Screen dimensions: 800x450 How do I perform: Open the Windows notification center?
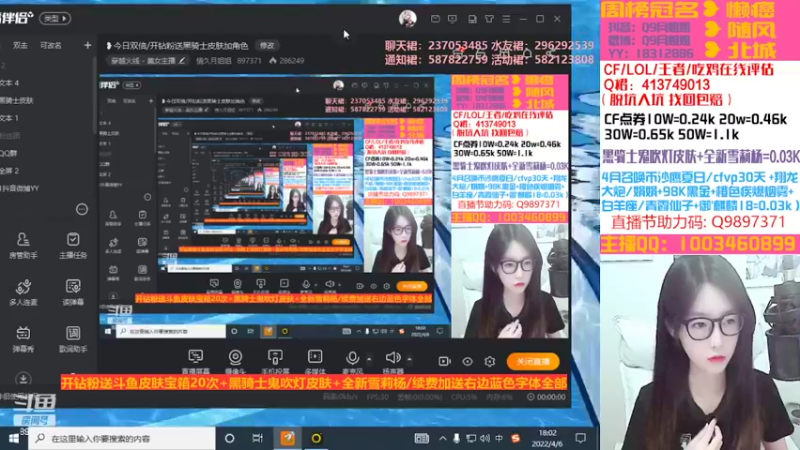(581, 438)
